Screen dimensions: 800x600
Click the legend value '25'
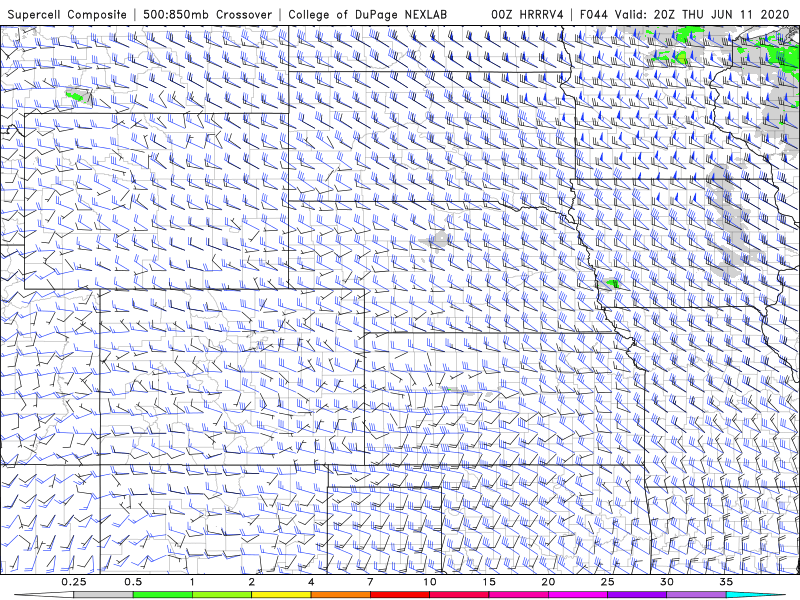click(x=607, y=582)
